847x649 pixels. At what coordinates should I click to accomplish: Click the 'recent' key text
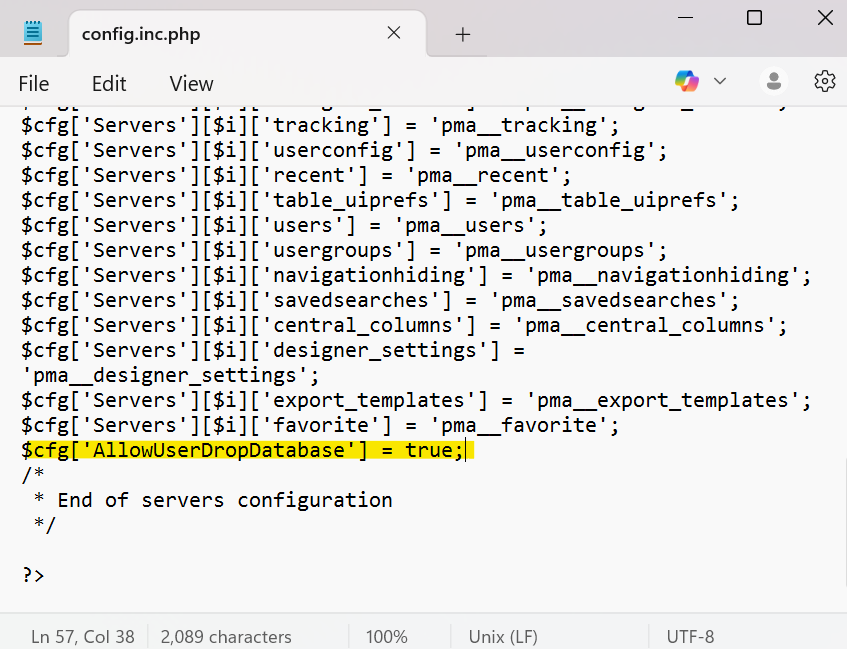(314, 175)
